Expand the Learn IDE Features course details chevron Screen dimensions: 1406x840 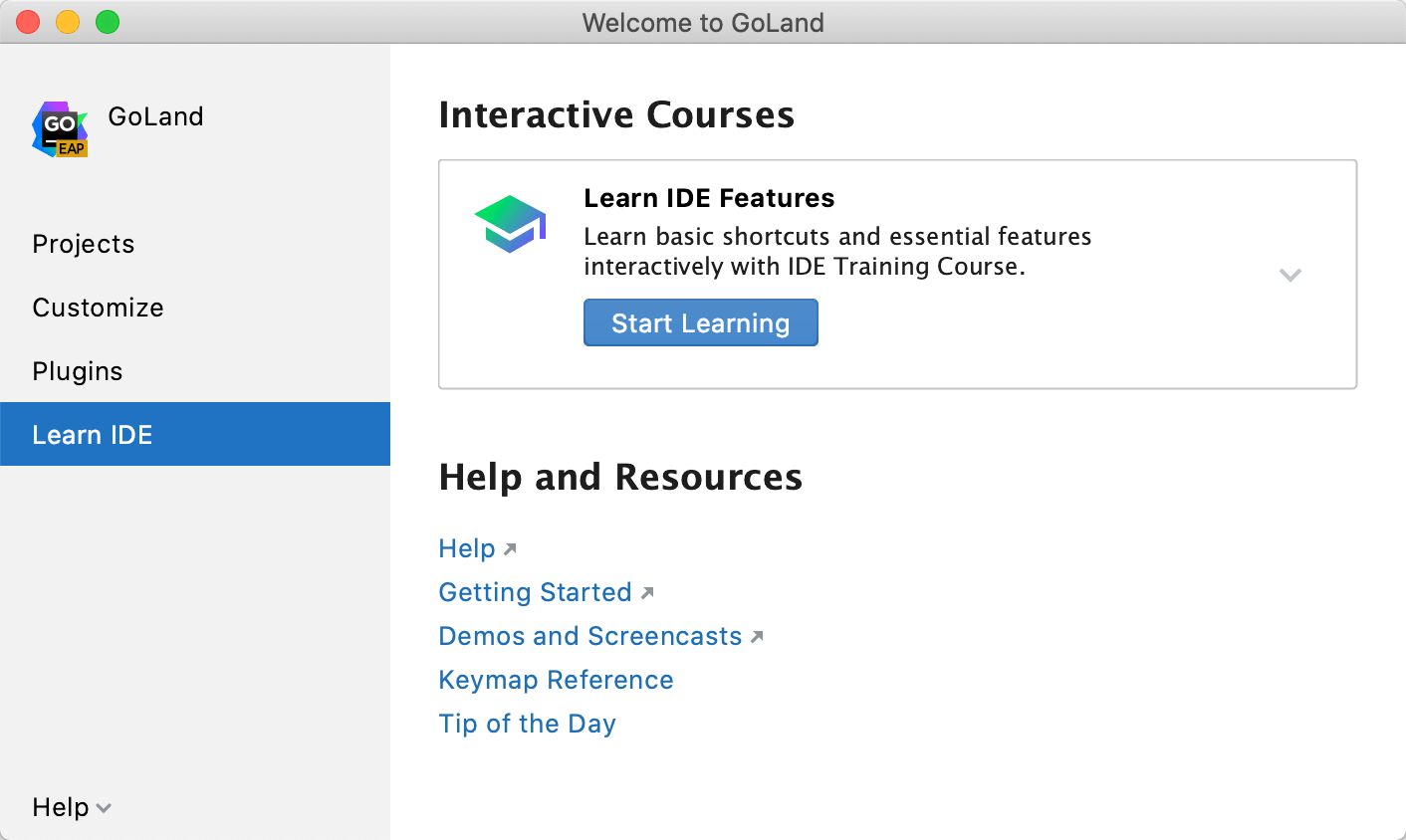1290,275
